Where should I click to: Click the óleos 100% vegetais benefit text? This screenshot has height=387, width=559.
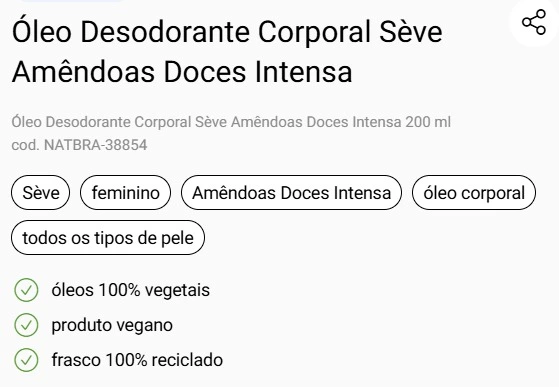click(130, 290)
